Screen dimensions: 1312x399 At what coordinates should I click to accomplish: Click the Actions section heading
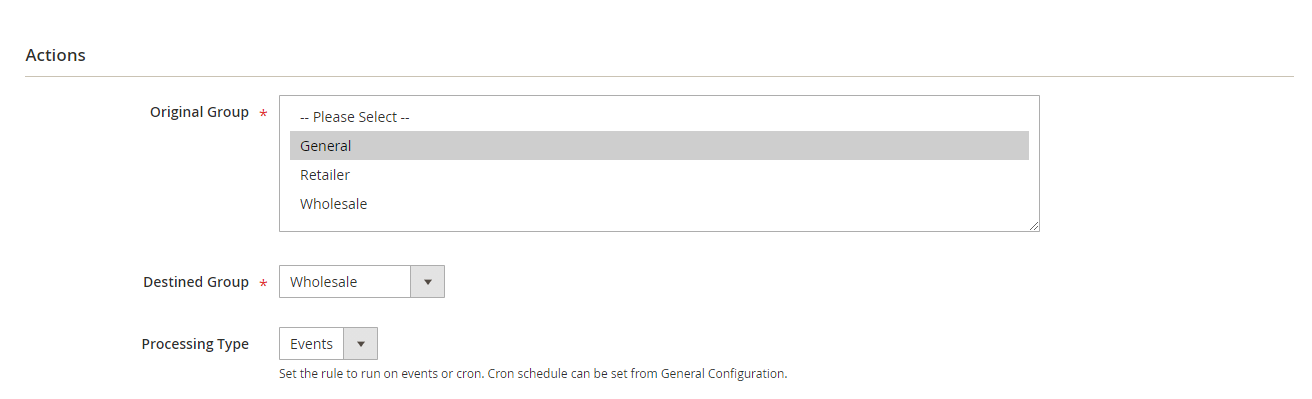point(55,55)
